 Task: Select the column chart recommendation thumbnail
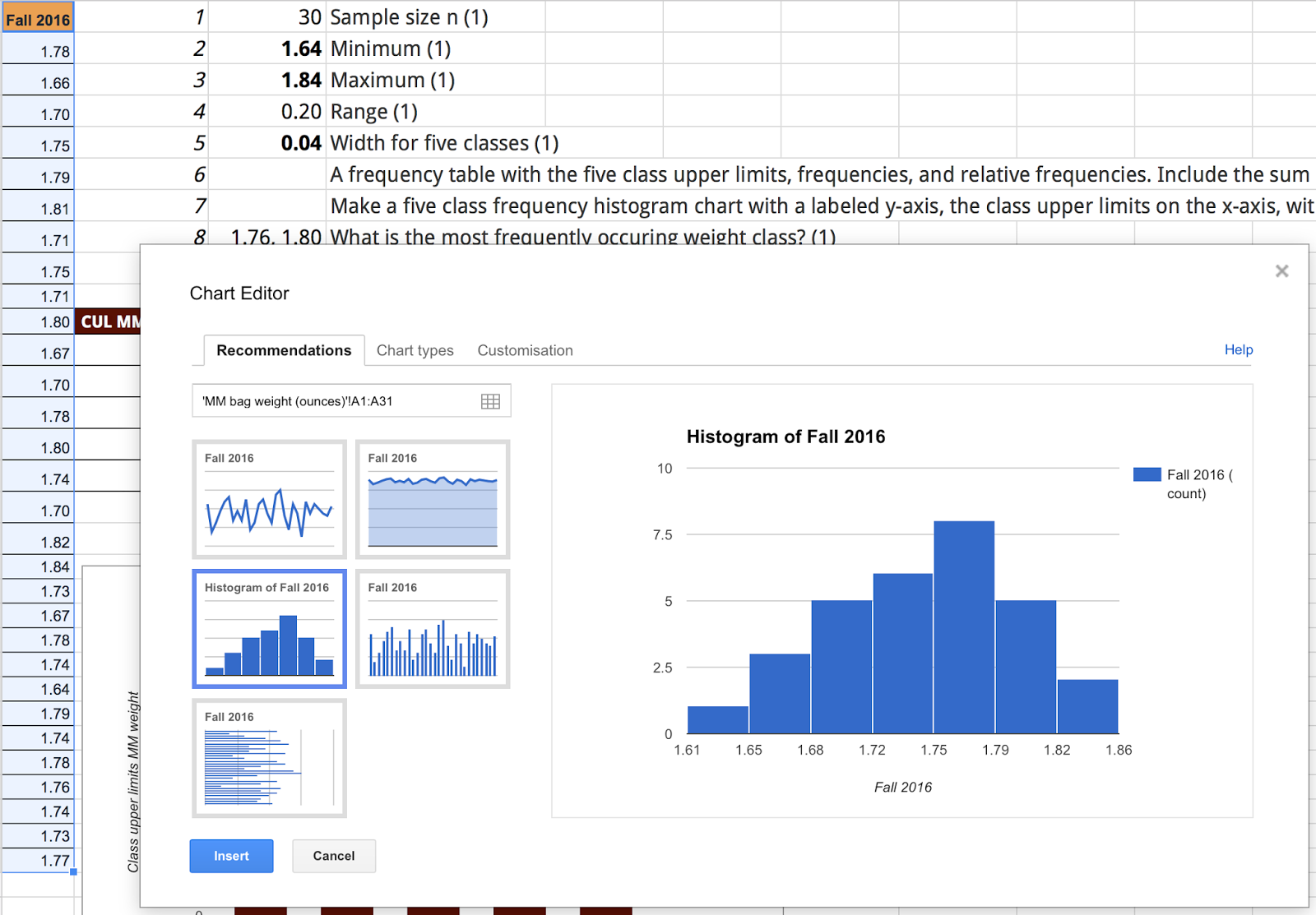click(432, 628)
